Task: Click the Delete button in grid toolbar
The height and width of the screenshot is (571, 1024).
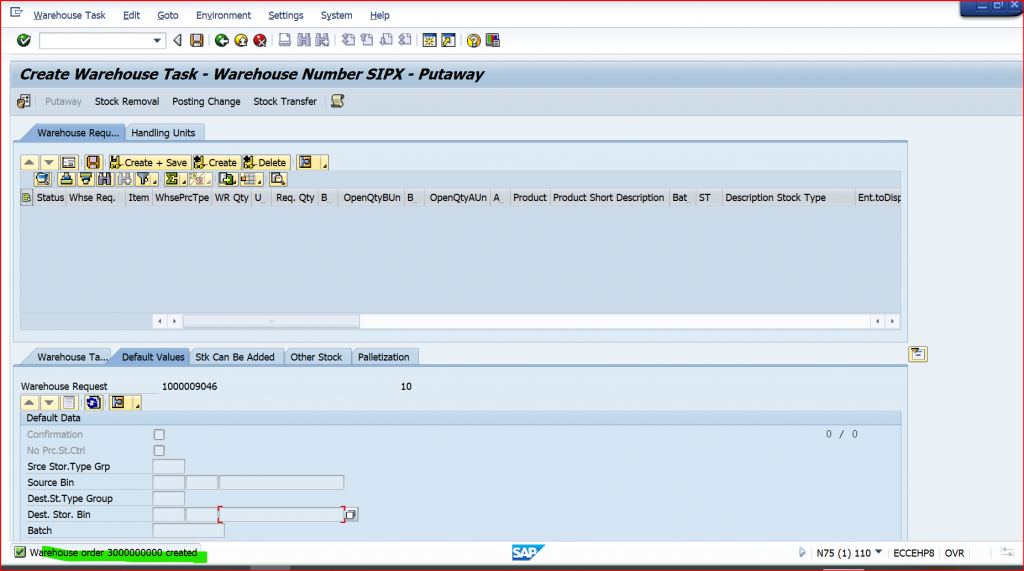Action: [265, 162]
